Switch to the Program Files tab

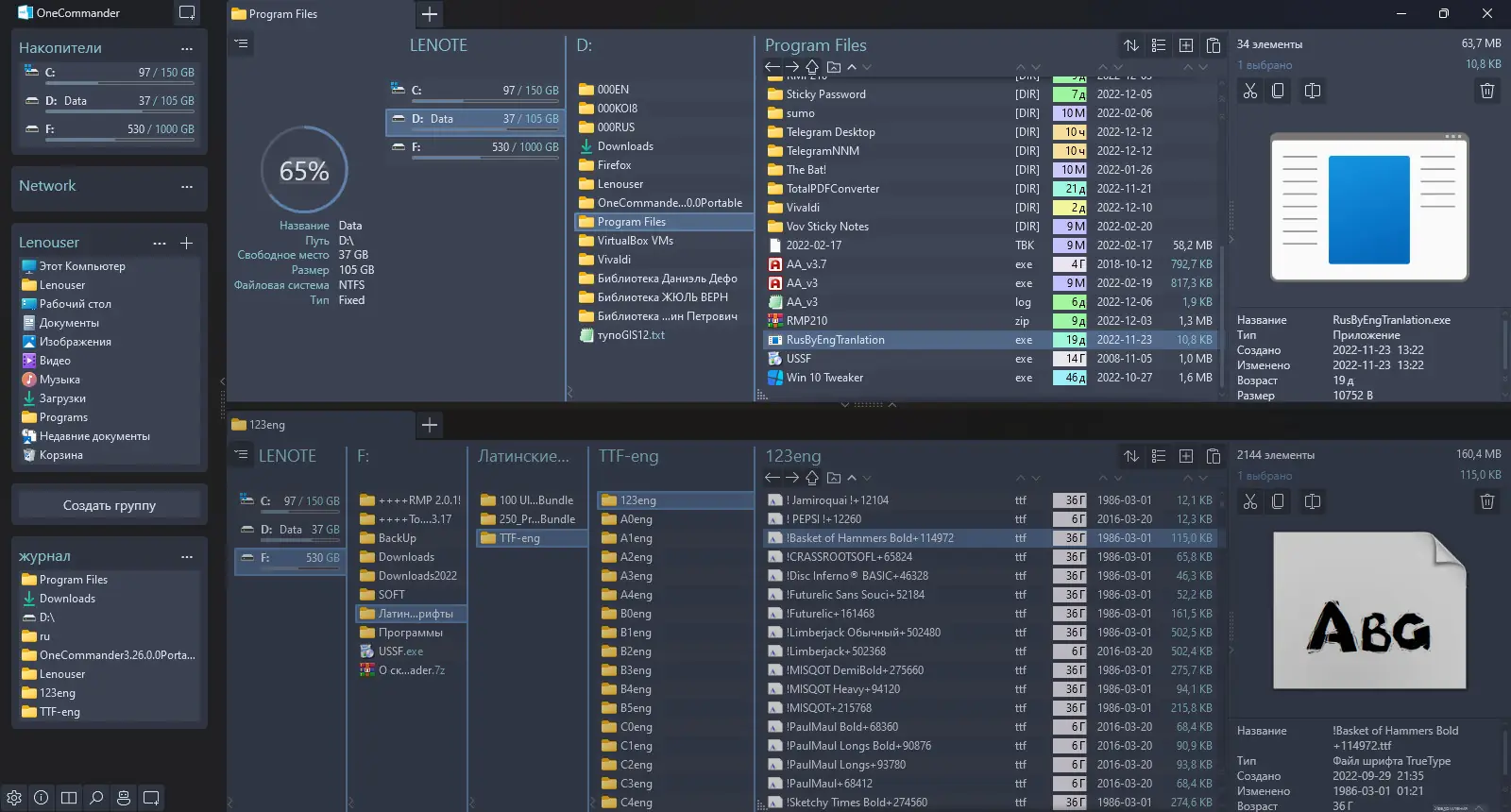(320, 14)
